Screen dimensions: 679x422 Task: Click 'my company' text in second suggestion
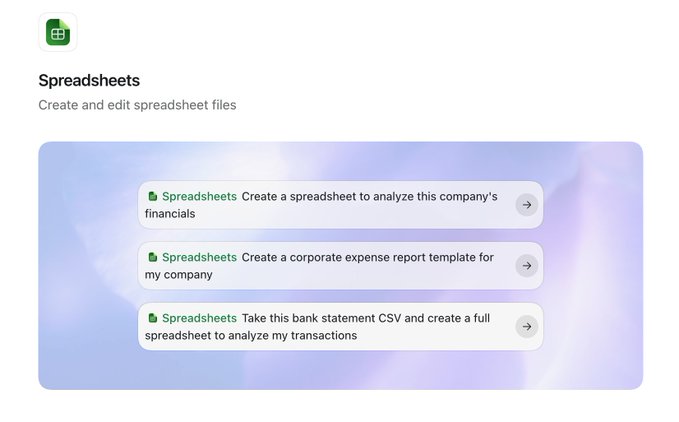[x=178, y=275]
